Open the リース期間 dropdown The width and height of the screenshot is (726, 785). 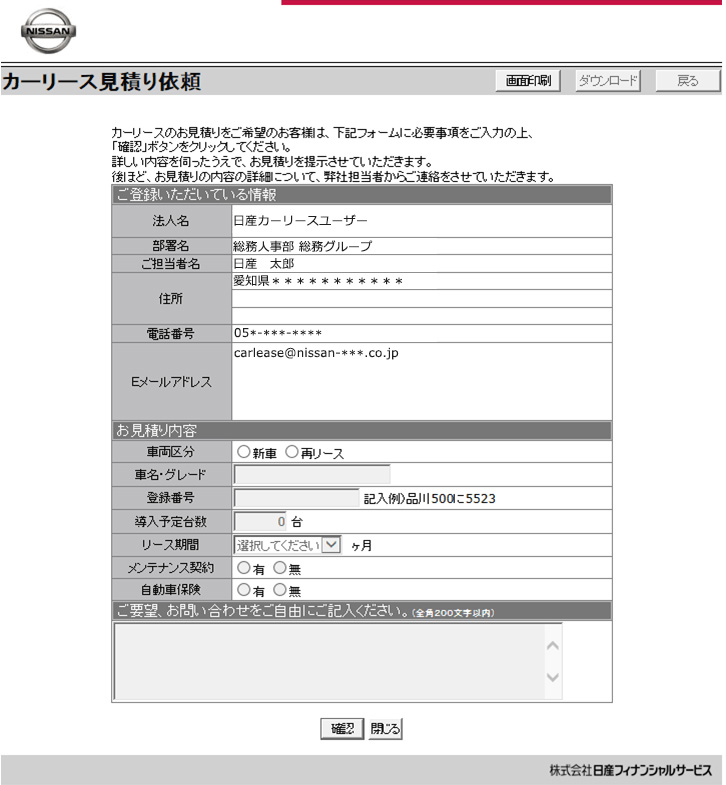pyautogui.click(x=287, y=545)
